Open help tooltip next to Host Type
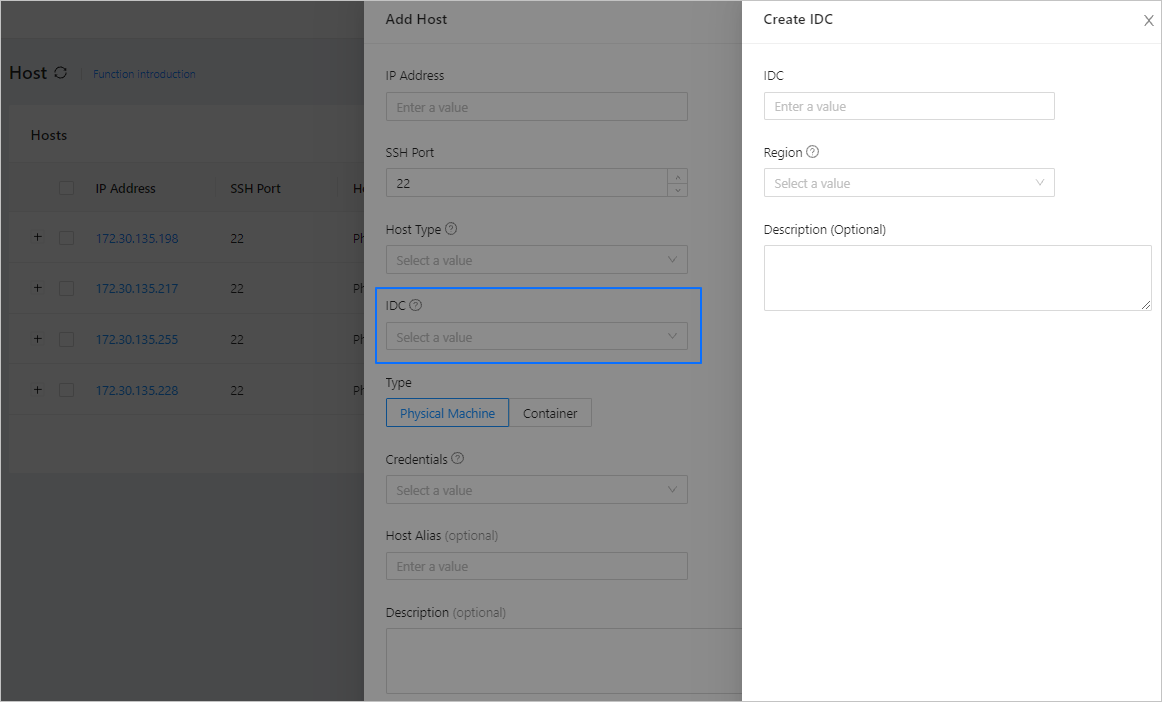This screenshot has height=702, width=1162. [x=451, y=229]
